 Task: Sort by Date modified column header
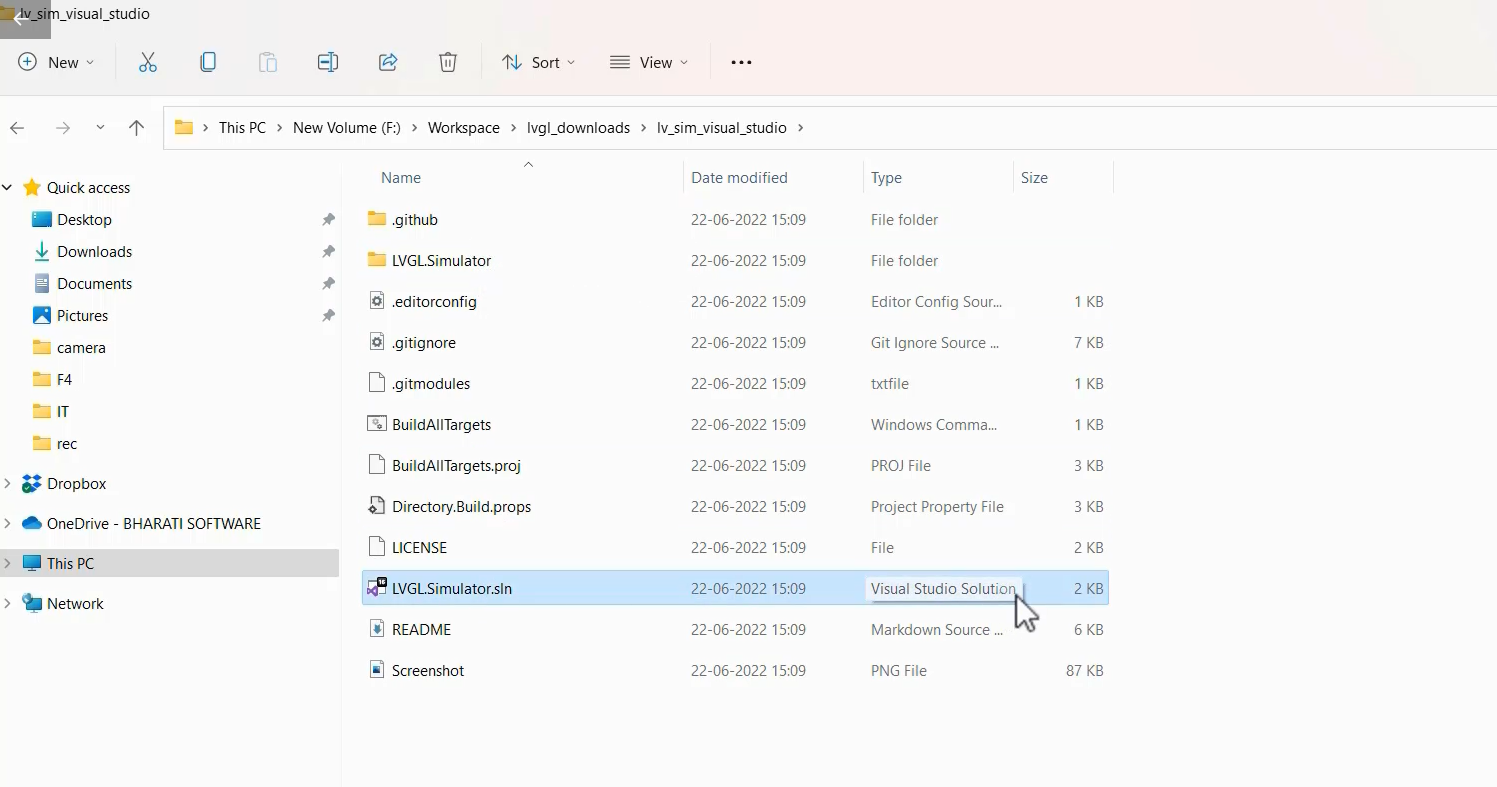tap(739, 177)
